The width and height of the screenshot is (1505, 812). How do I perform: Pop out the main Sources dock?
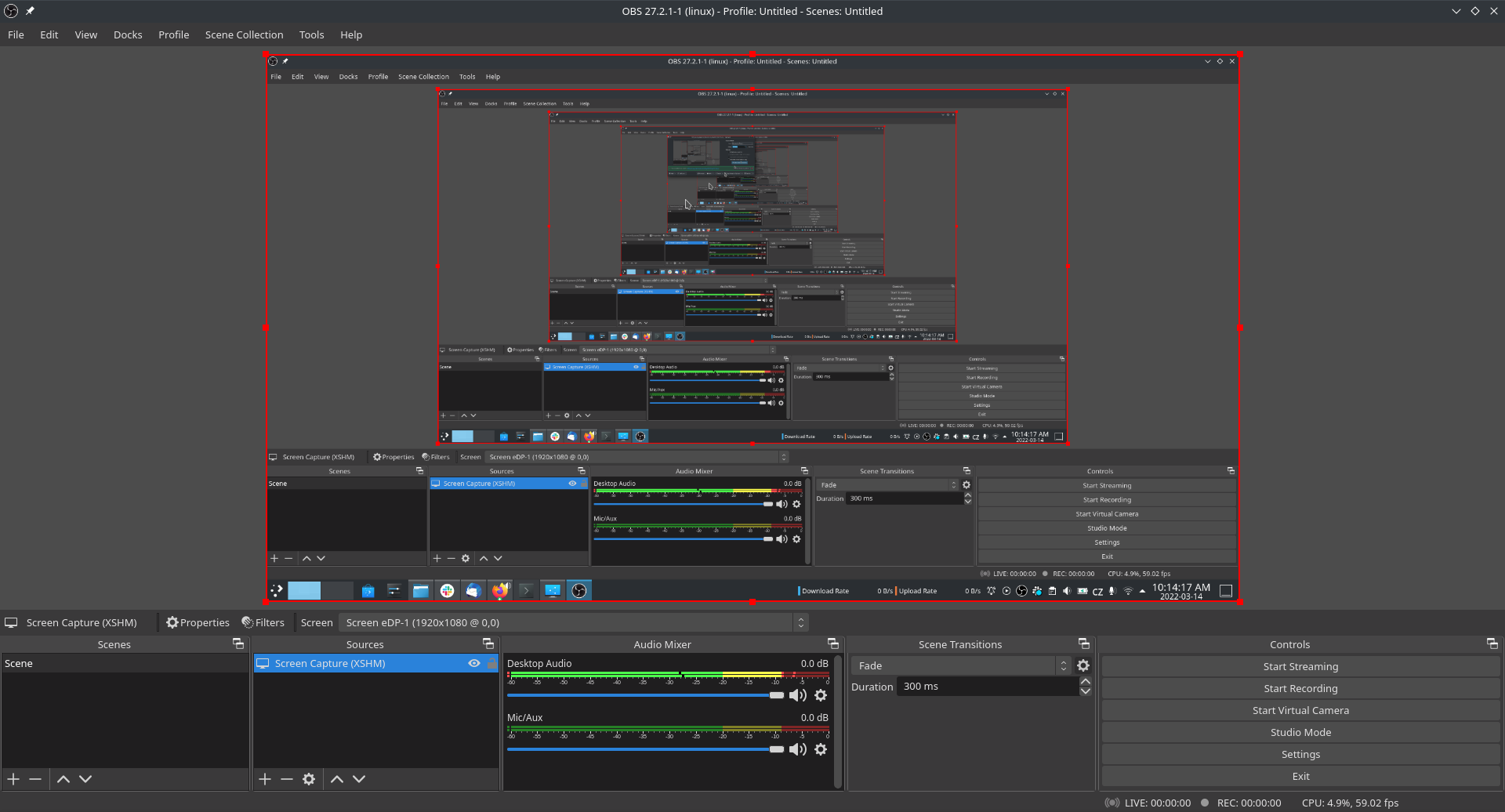coord(488,643)
